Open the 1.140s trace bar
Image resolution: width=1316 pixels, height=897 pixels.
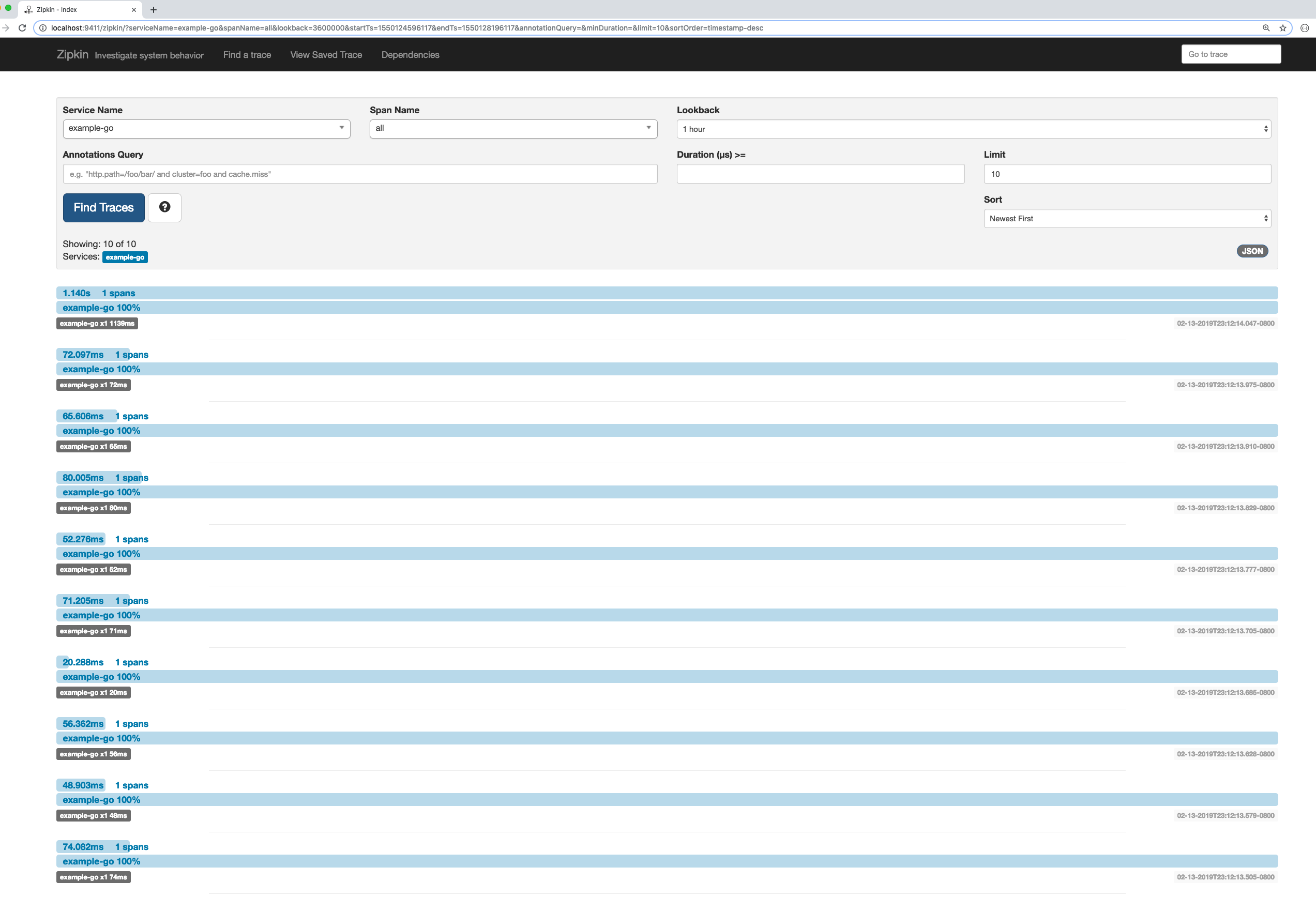(x=667, y=293)
